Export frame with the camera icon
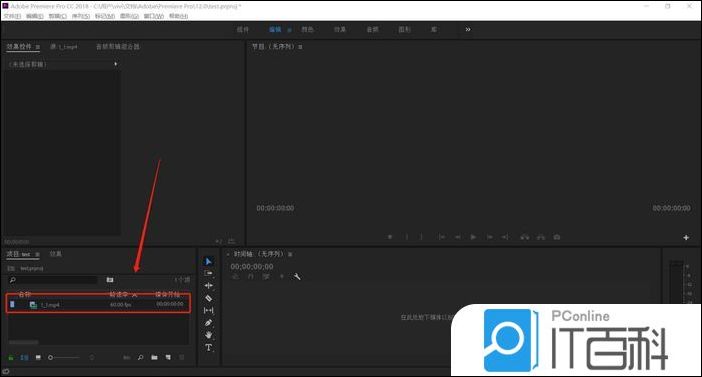Screen dimensions: 702x377 click(x=557, y=237)
